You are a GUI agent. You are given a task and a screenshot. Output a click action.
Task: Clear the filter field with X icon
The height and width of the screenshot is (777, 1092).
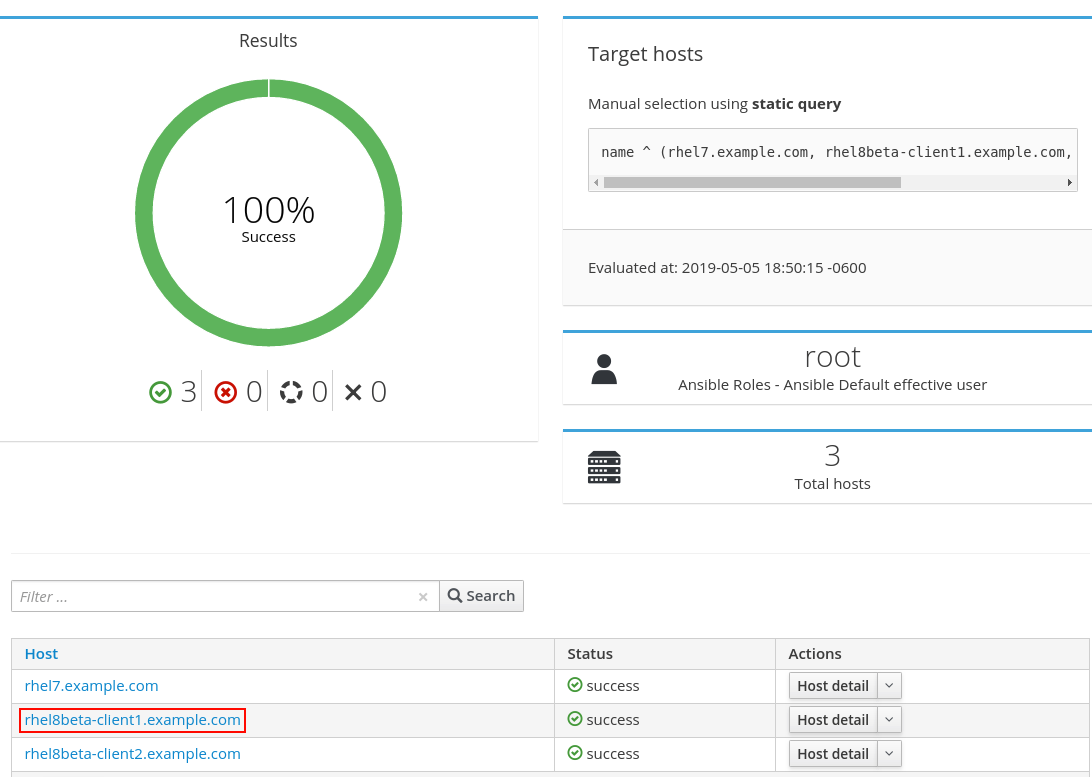pyautogui.click(x=423, y=597)
